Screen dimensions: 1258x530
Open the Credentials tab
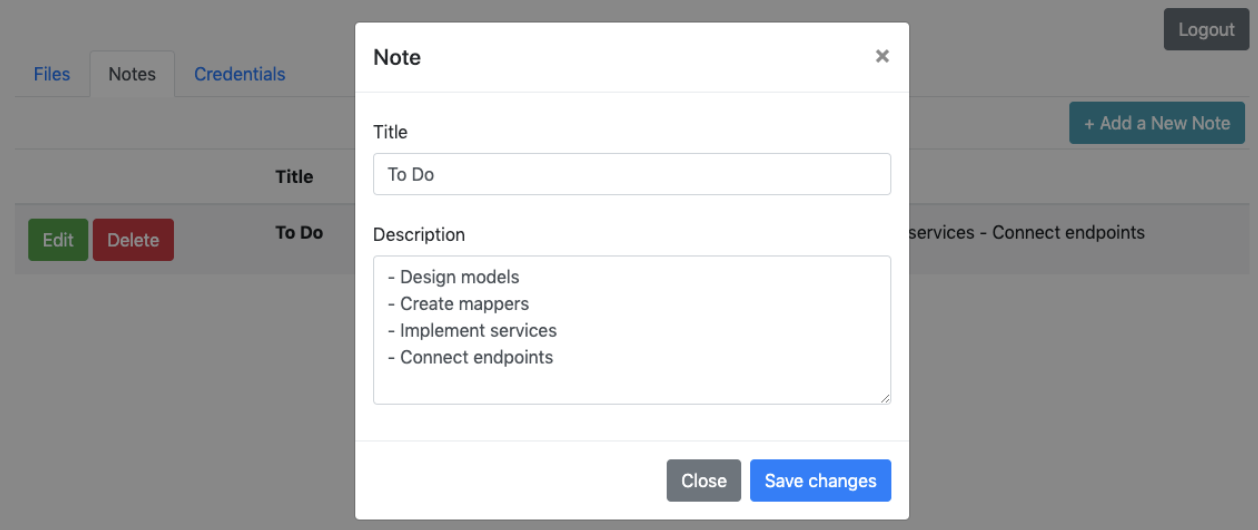(239, 74)
